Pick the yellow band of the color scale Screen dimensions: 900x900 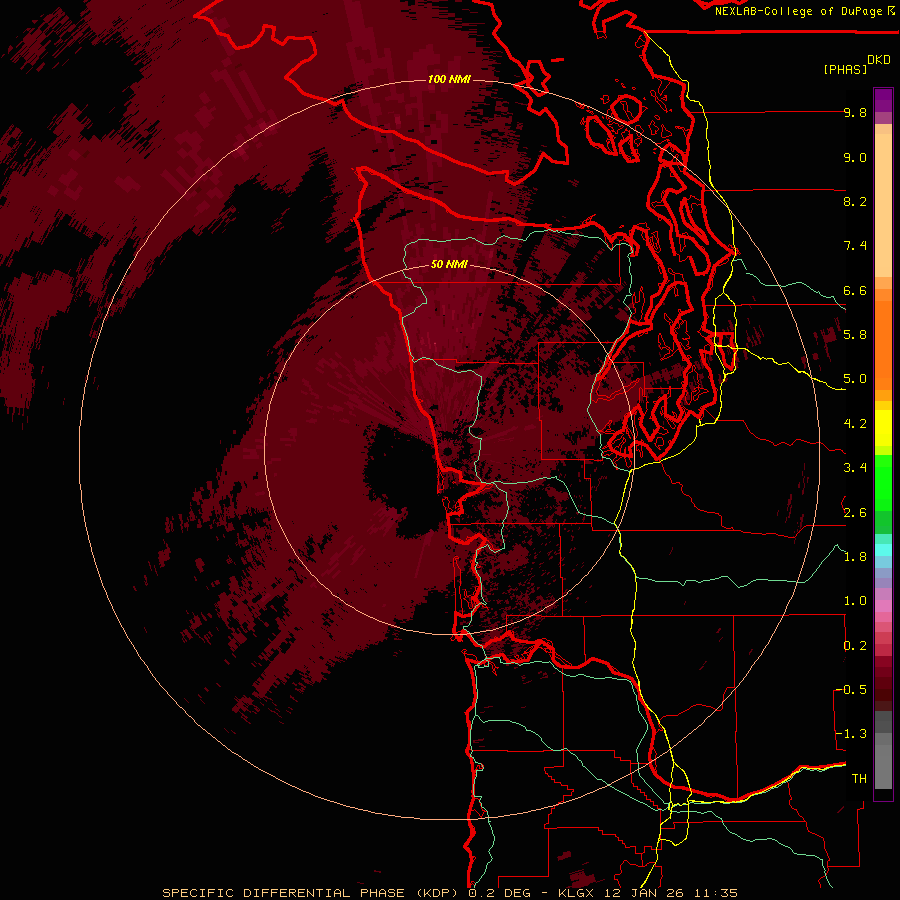tap(883, 428)
